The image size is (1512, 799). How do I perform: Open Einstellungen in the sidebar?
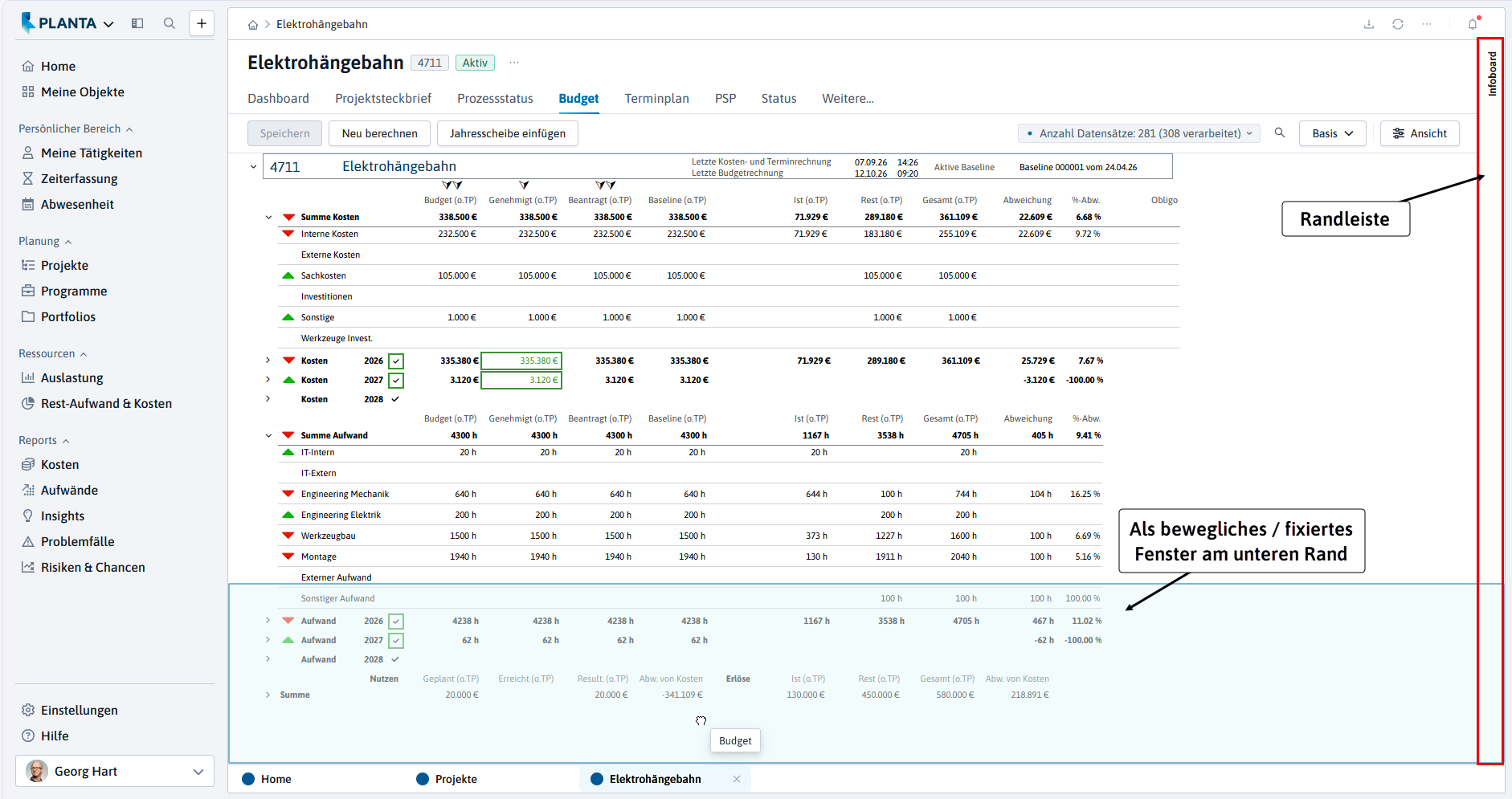(79, 710)
